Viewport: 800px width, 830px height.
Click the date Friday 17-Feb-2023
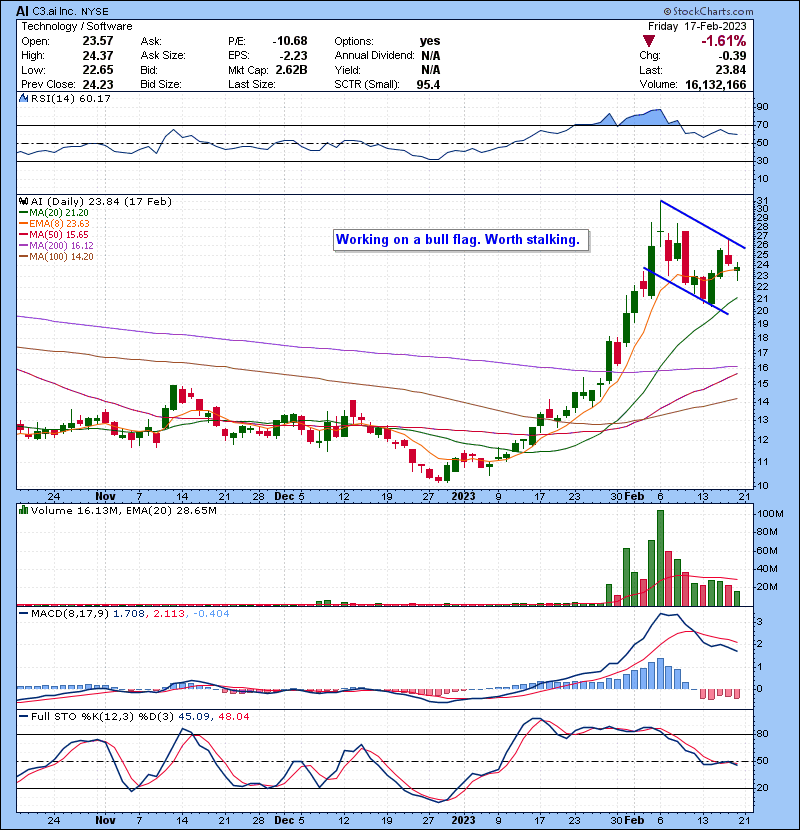click(x=697, y=26)
